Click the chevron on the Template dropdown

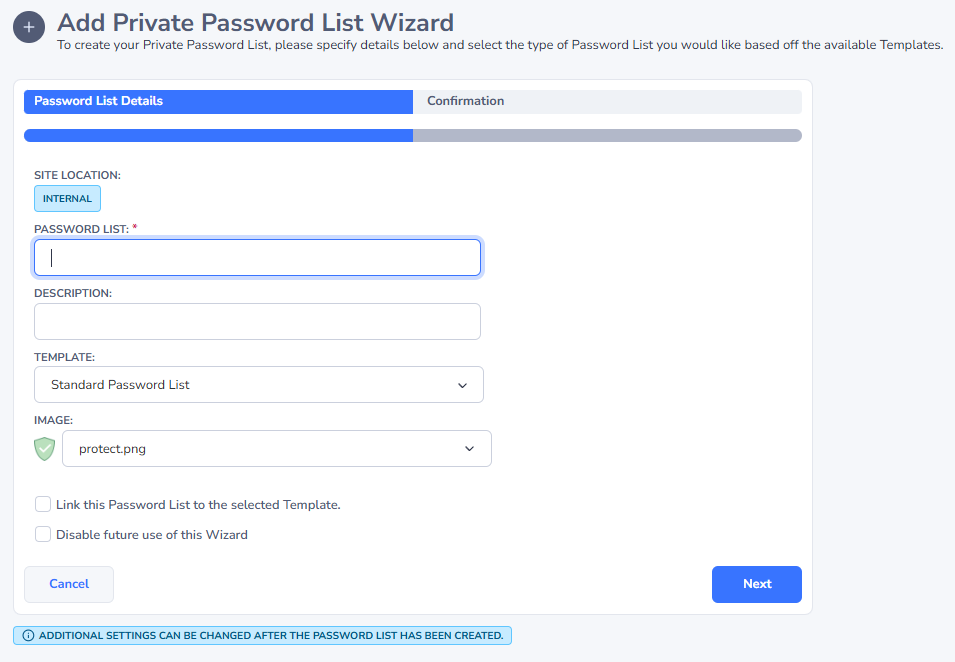(x=462, y=384)
